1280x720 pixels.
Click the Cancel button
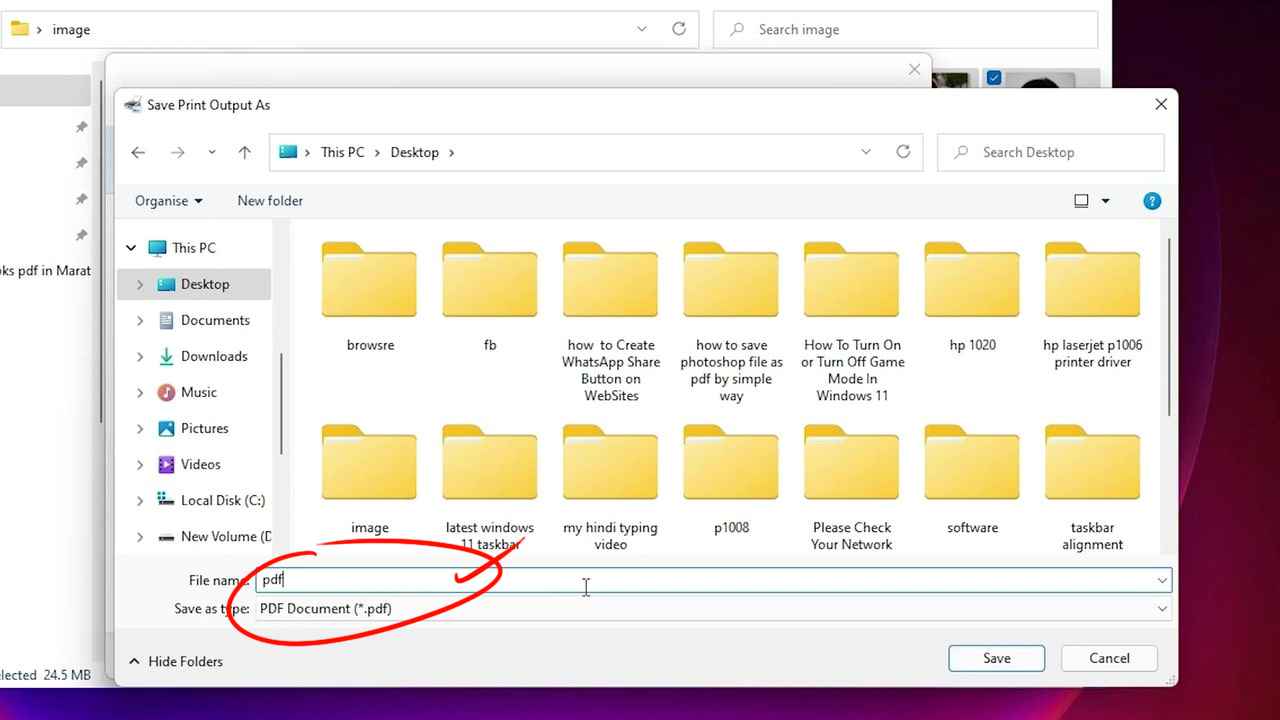coord(1109,658)
